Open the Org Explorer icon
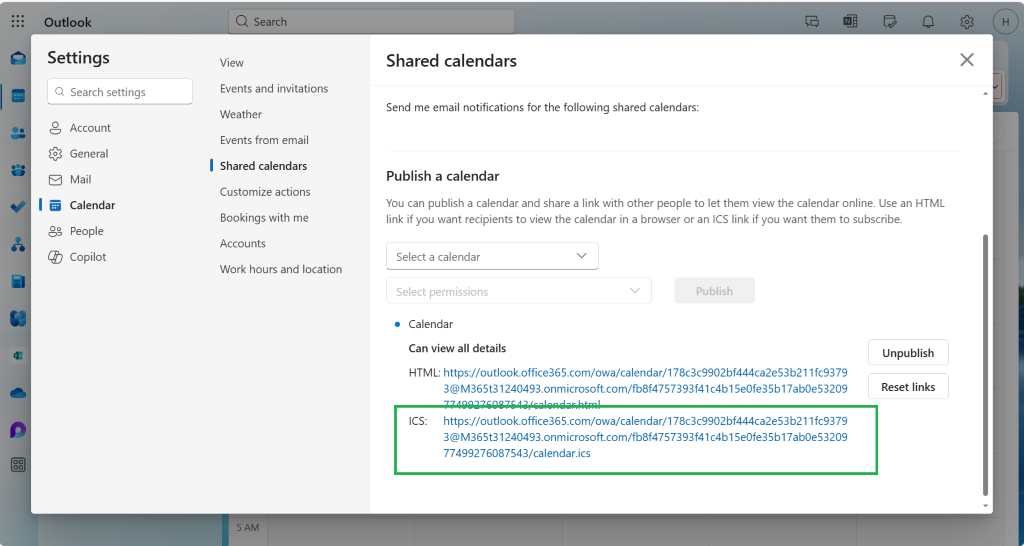1024x546 pixels. (x=18, y=245)
